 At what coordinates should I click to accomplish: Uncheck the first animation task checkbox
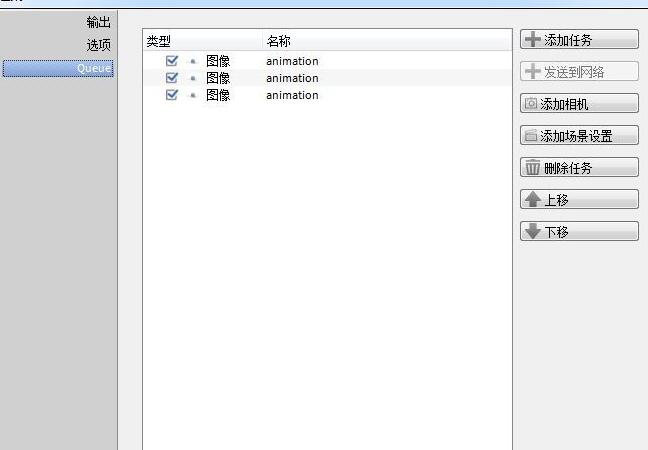click(172, 61)
